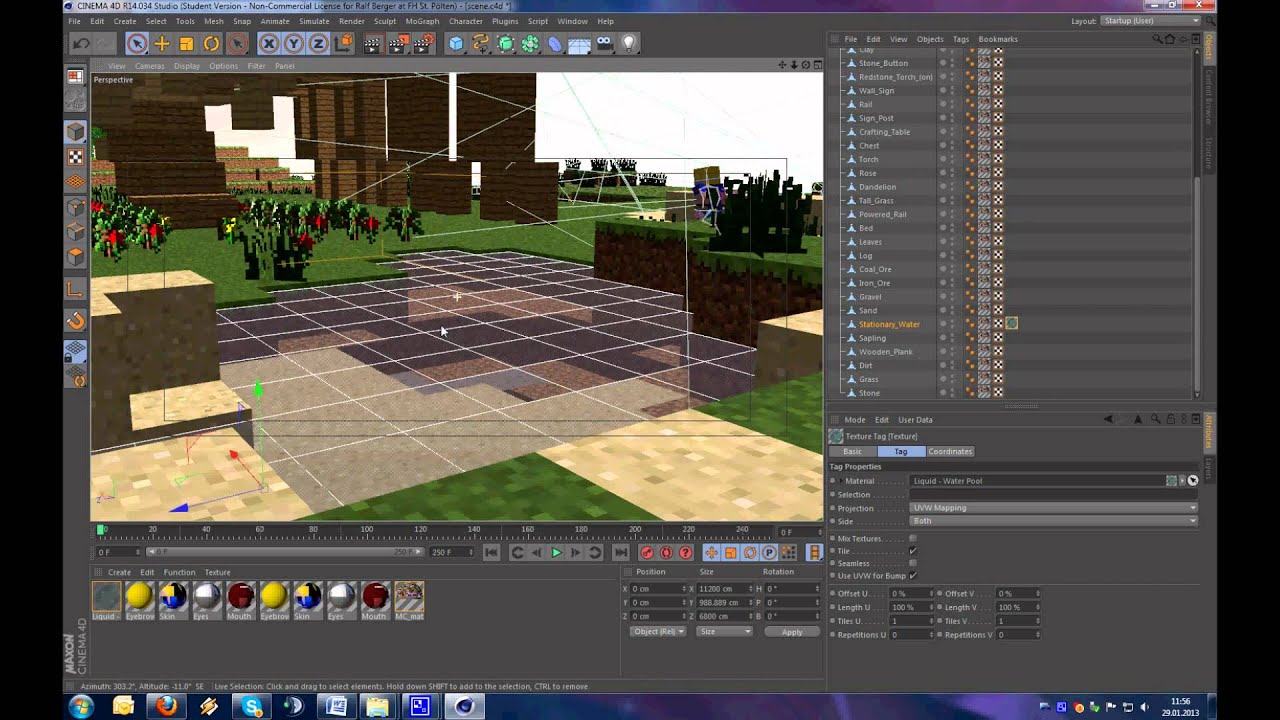Open the Projection UVW Mapping dropdown
1280x720 pixels.
point(1053,508)
